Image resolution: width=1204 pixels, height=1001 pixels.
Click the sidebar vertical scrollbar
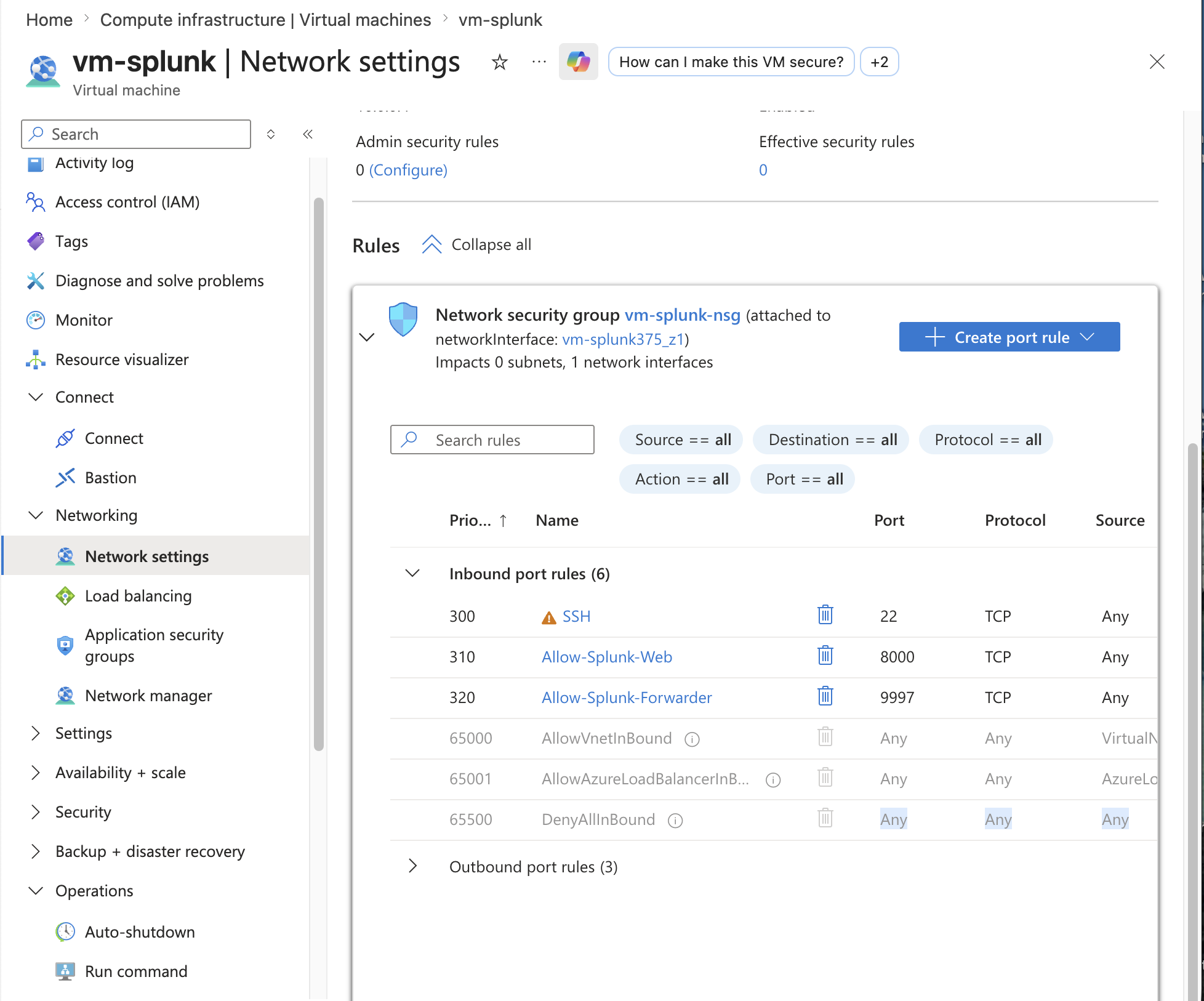[x=318, y=474]
